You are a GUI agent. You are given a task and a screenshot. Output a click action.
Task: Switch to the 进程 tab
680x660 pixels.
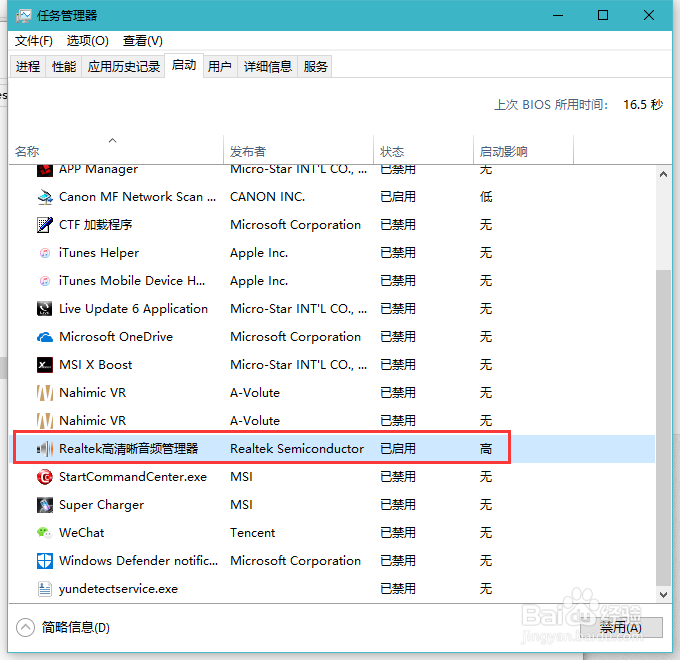28,66
